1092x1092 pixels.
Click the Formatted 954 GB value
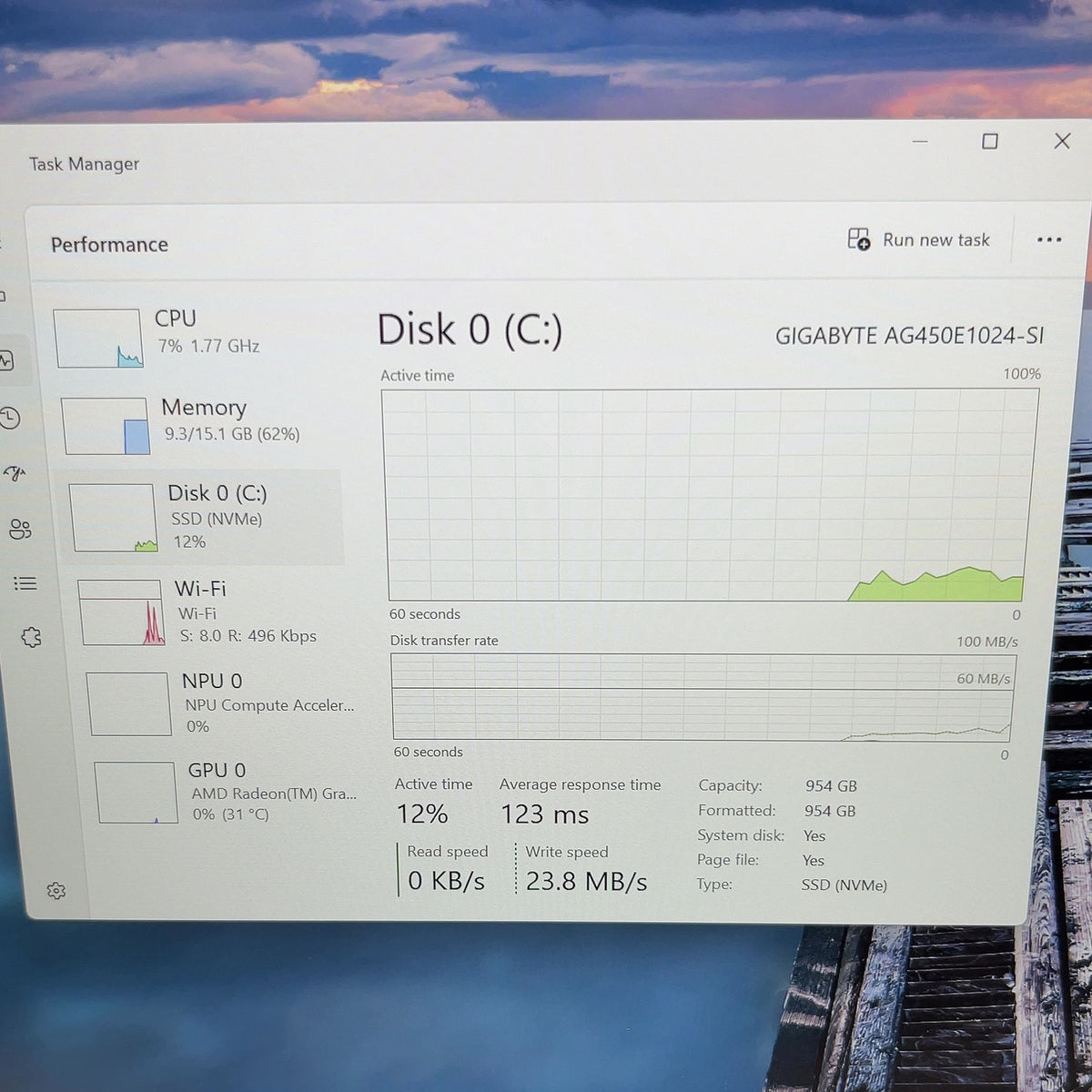click(x=830, y=811)
